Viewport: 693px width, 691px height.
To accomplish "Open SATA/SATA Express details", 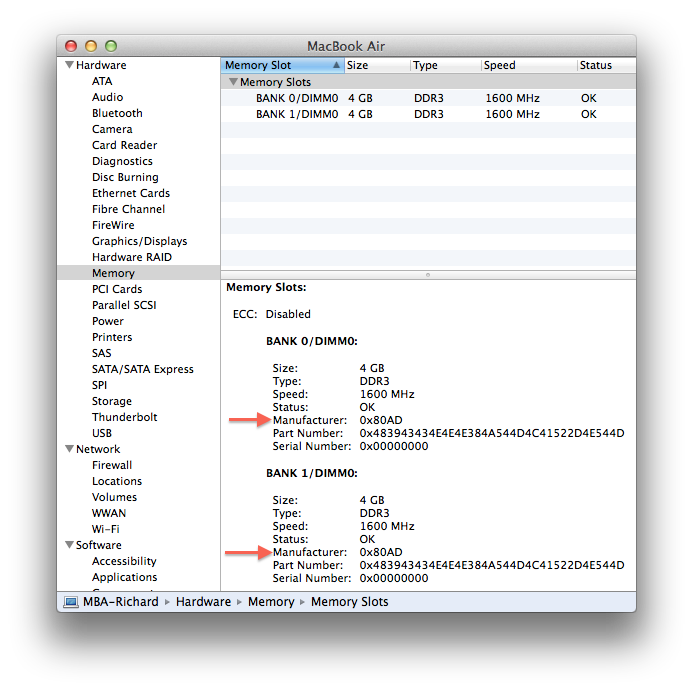I will pyautogui.click(x=143, y=369).
